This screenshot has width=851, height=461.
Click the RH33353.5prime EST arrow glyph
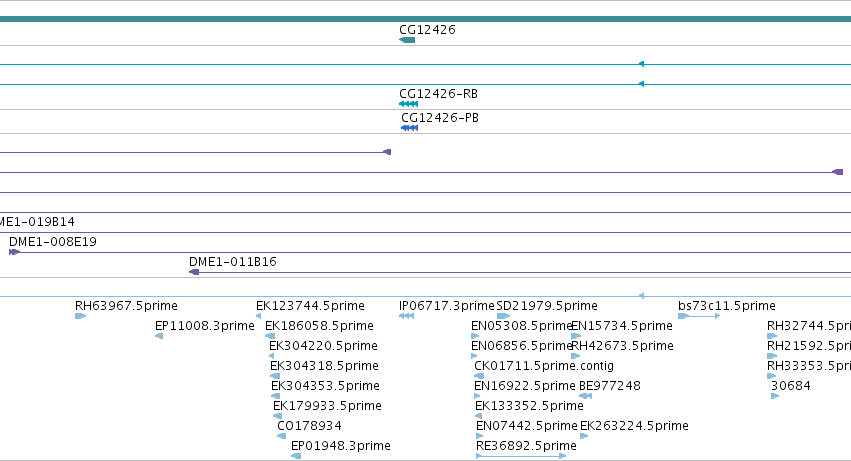[x=772, y=376]
